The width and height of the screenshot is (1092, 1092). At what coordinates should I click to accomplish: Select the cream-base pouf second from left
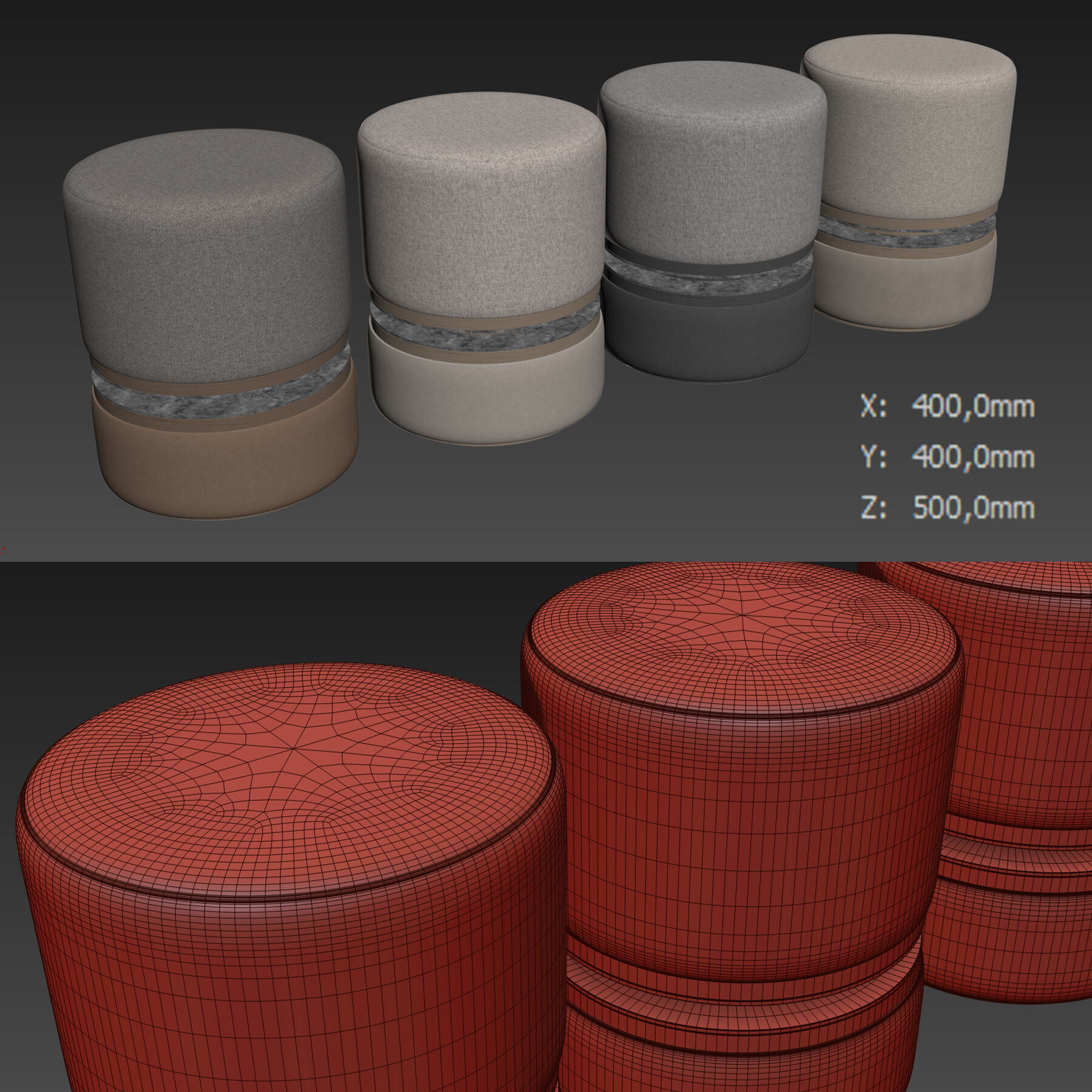[482, 270]
